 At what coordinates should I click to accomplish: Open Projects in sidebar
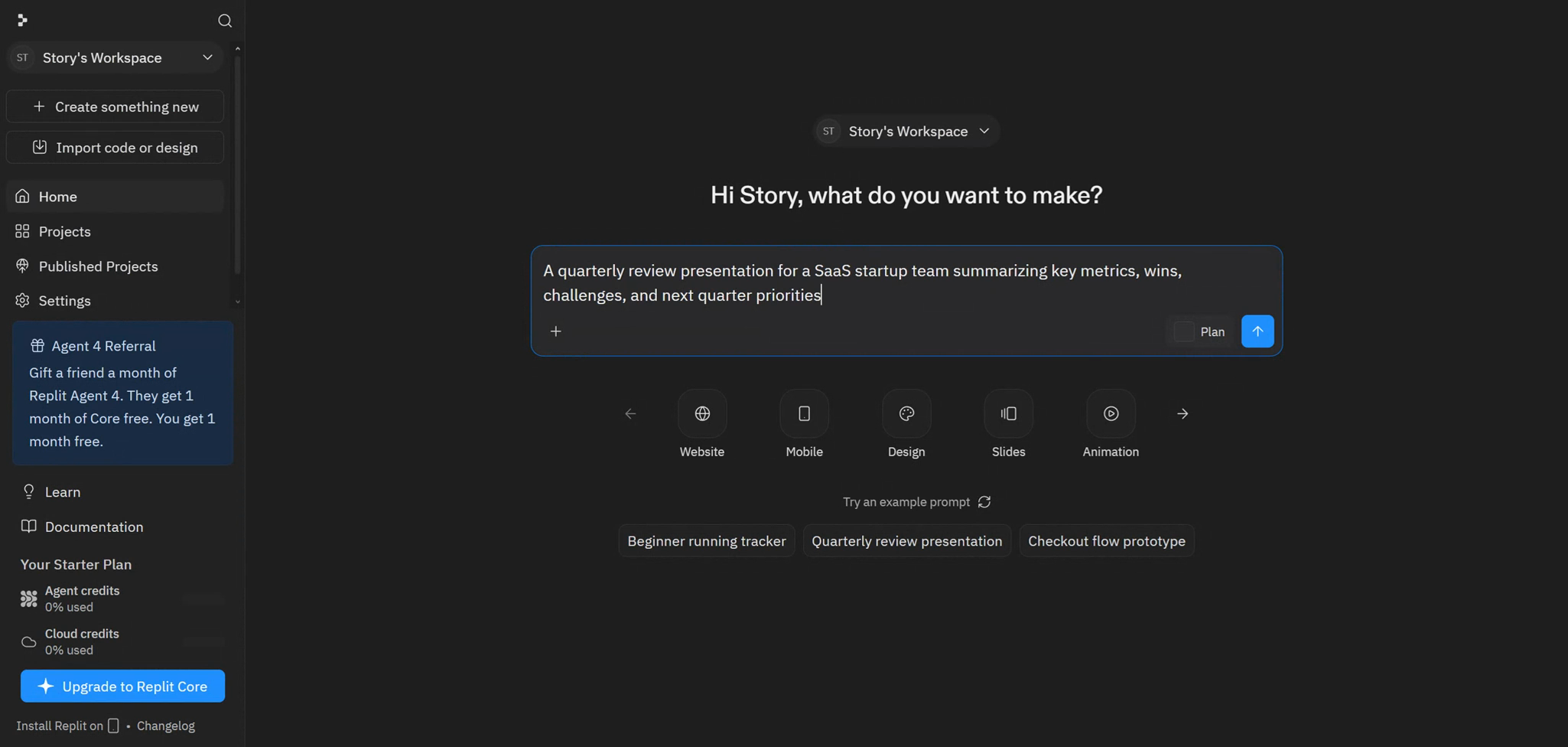coord(115,231)
